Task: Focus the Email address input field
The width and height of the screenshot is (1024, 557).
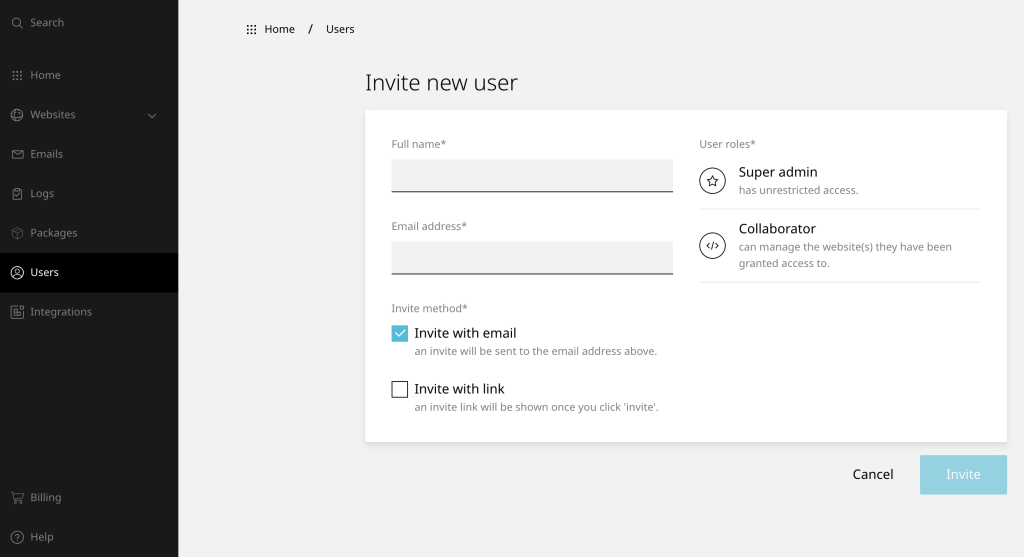Action: click(x=532, y=258)
